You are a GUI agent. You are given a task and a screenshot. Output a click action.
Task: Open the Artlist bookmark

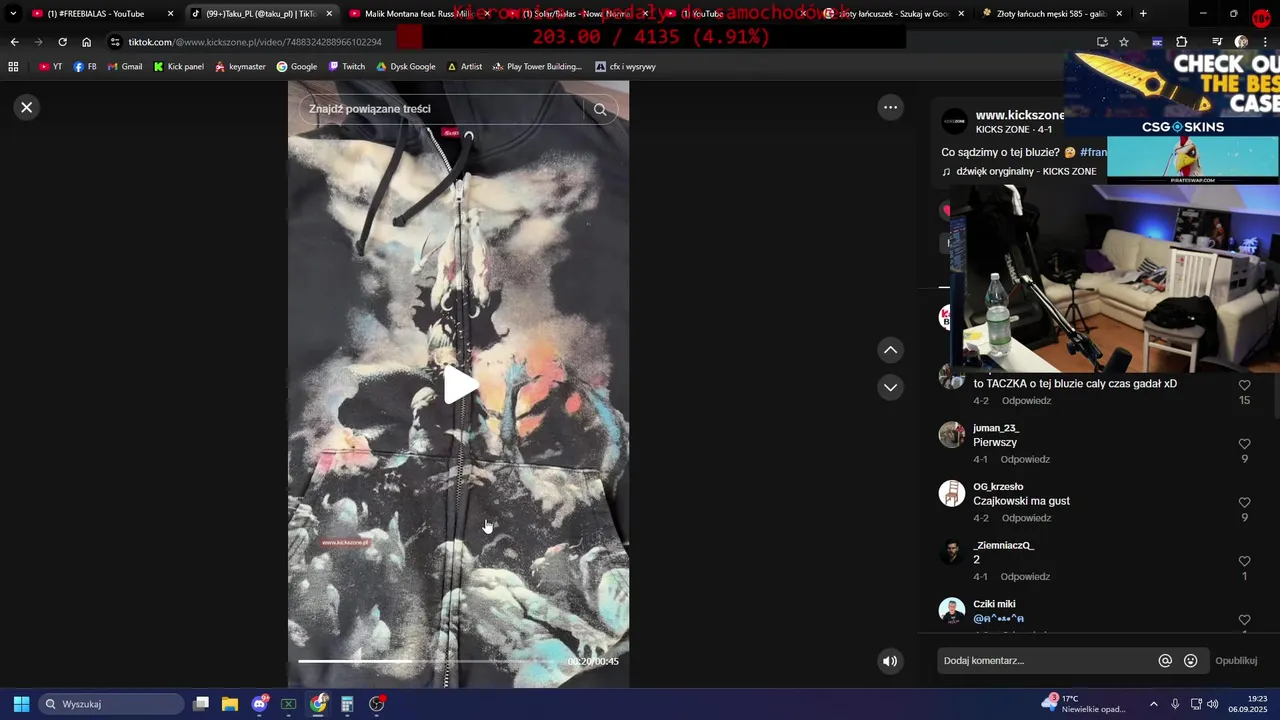click(465, 67)
